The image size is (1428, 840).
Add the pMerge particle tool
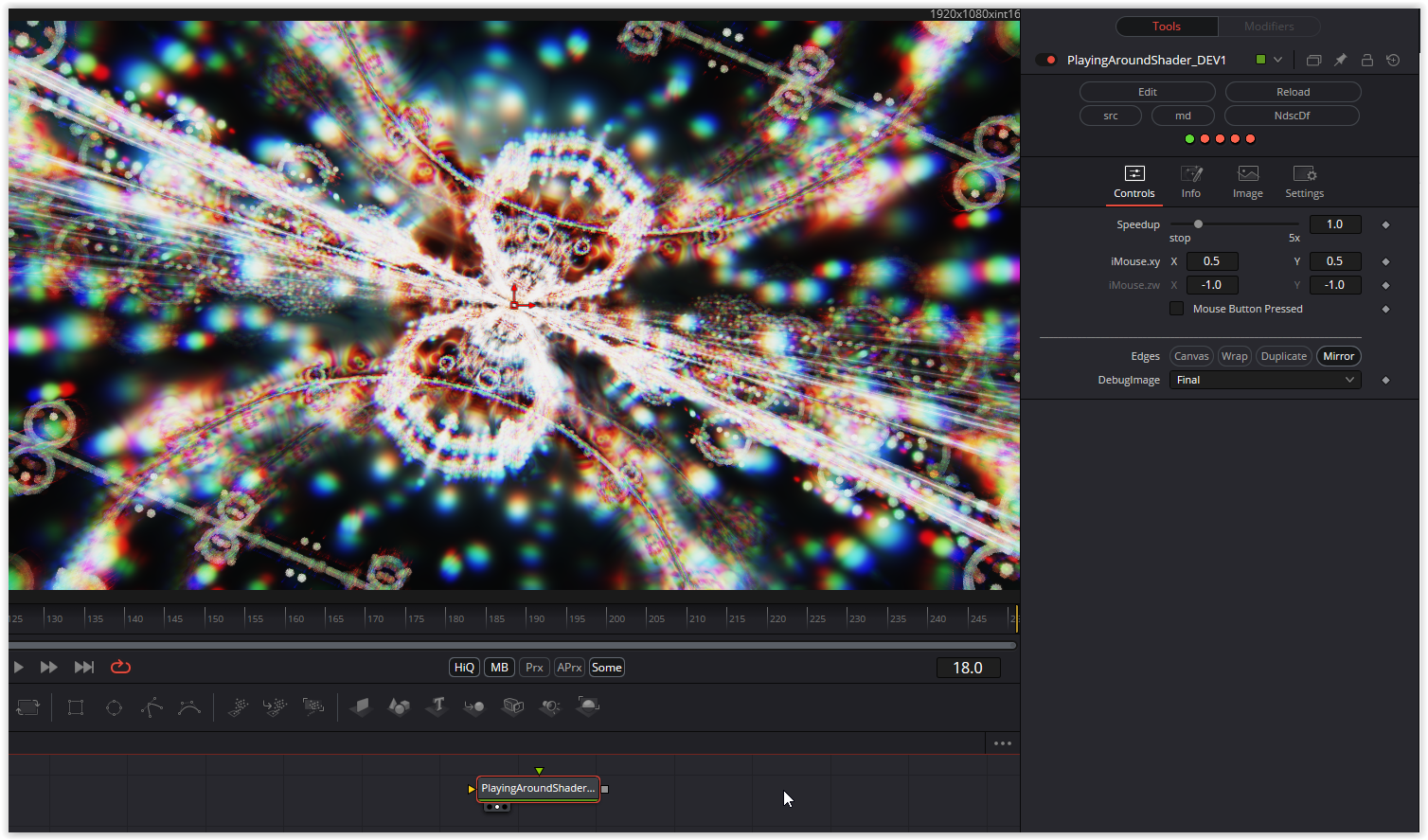276,706
